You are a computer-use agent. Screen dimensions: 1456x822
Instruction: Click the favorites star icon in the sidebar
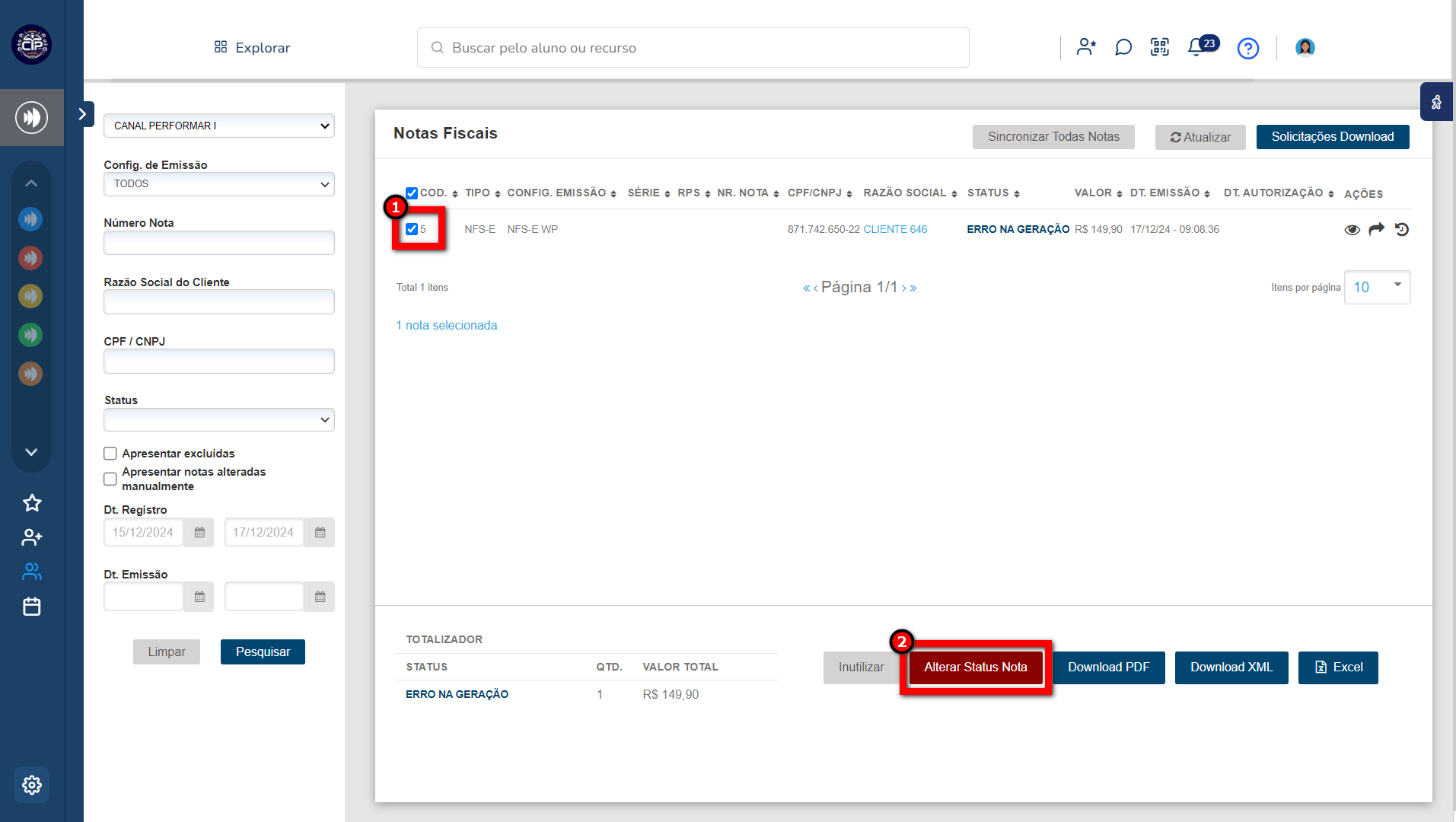point(32,502)
